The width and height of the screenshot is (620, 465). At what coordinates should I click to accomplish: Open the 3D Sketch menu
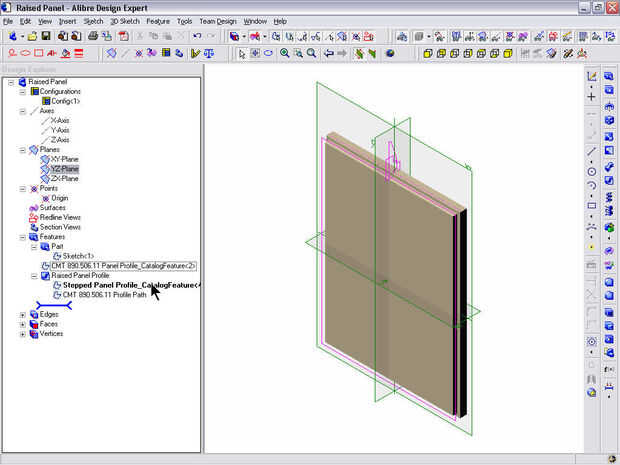[124, 21]
